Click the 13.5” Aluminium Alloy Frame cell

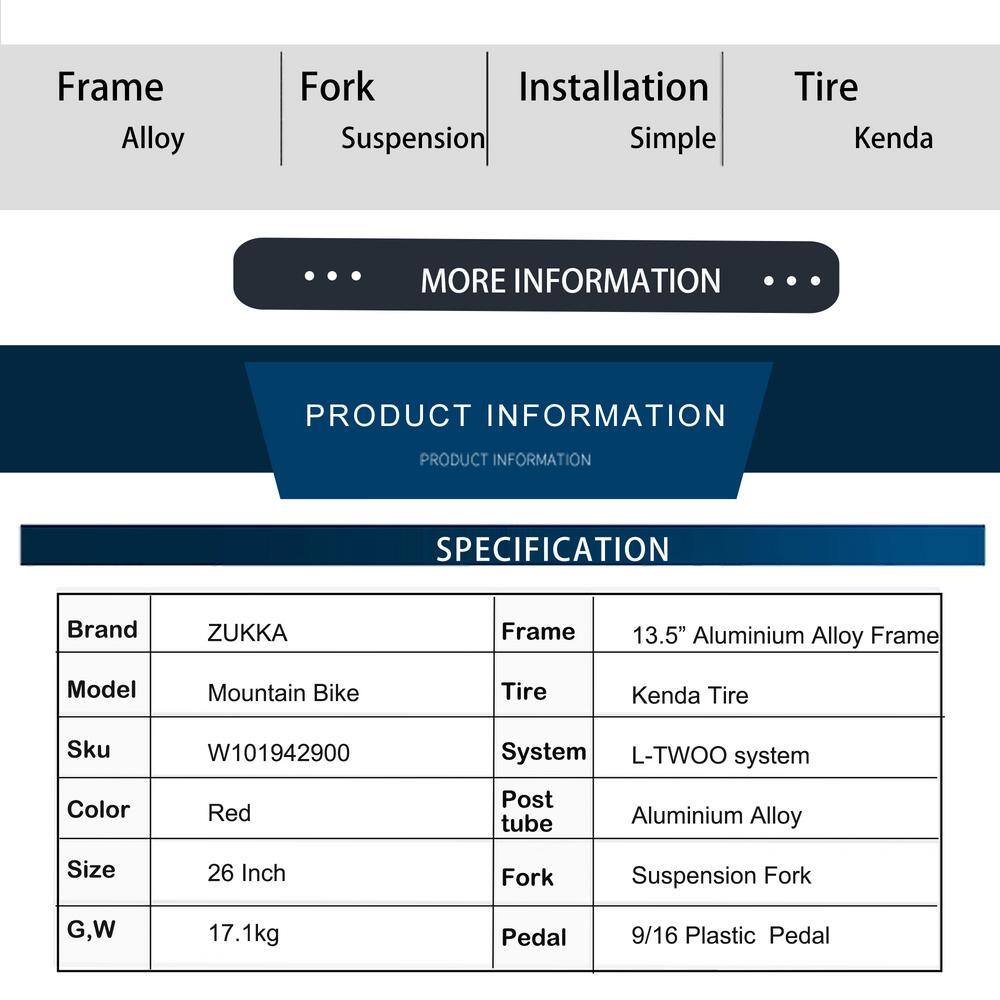coord(767,624)
